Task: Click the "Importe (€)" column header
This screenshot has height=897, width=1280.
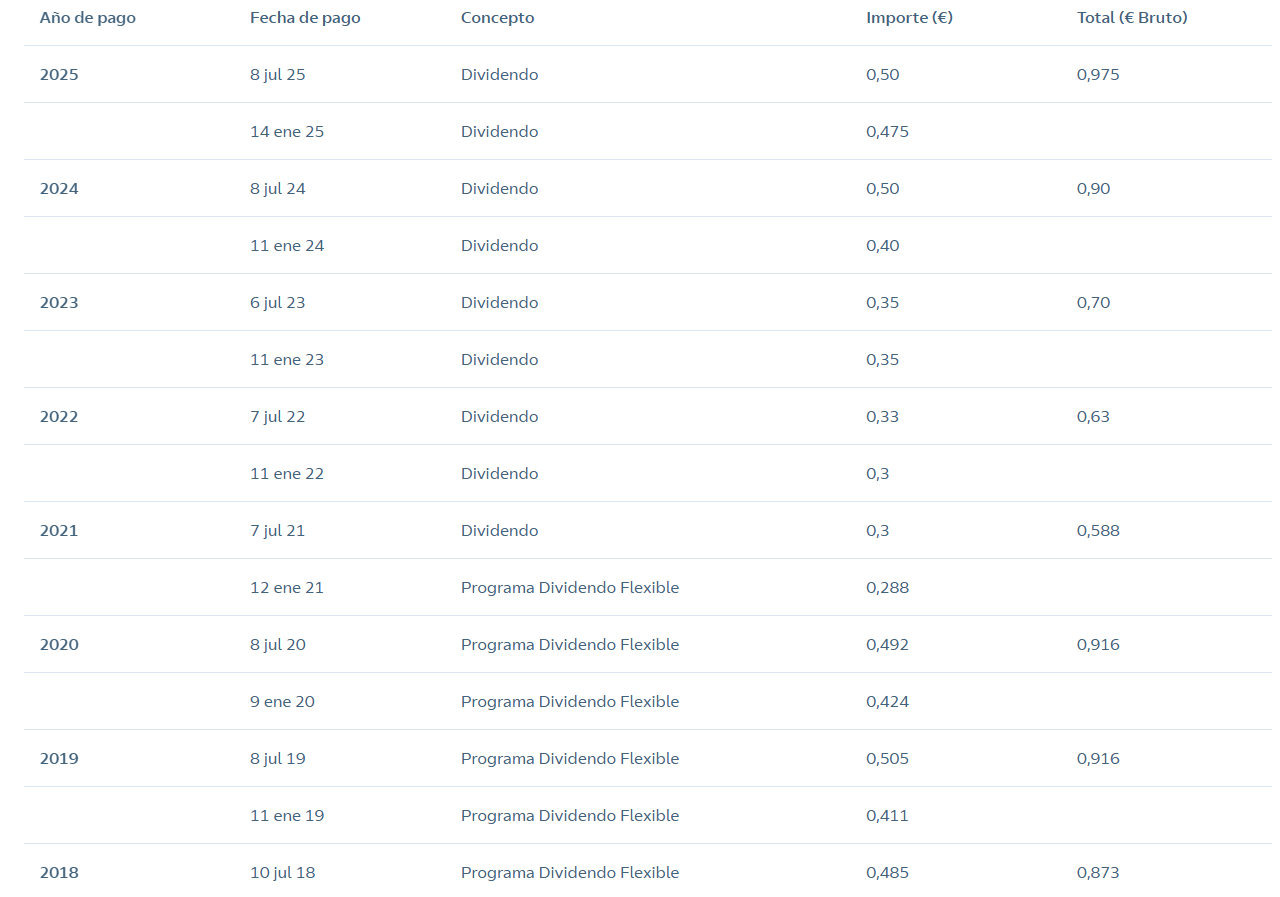Action: point(909,18)
